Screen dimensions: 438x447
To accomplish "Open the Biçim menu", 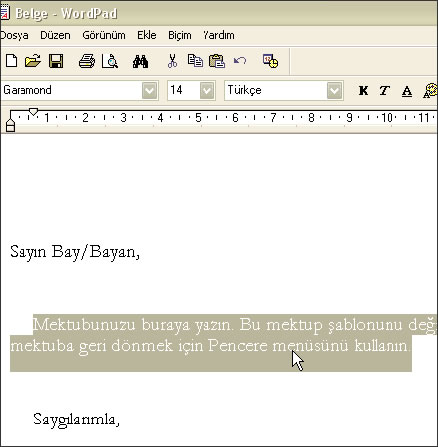I will coord(180,35).
